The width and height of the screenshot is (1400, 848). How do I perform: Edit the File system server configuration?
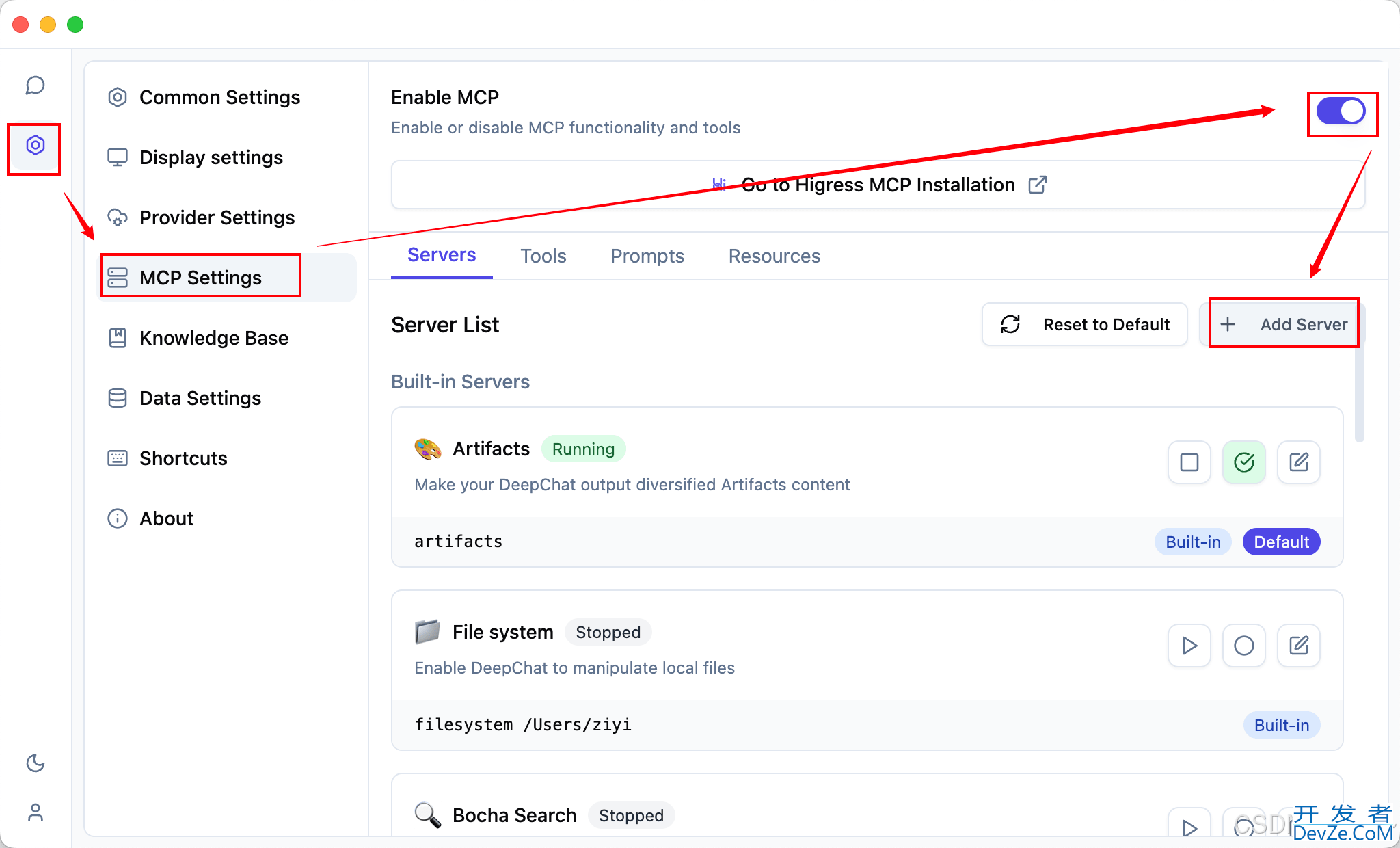(x=1299, y=646)
